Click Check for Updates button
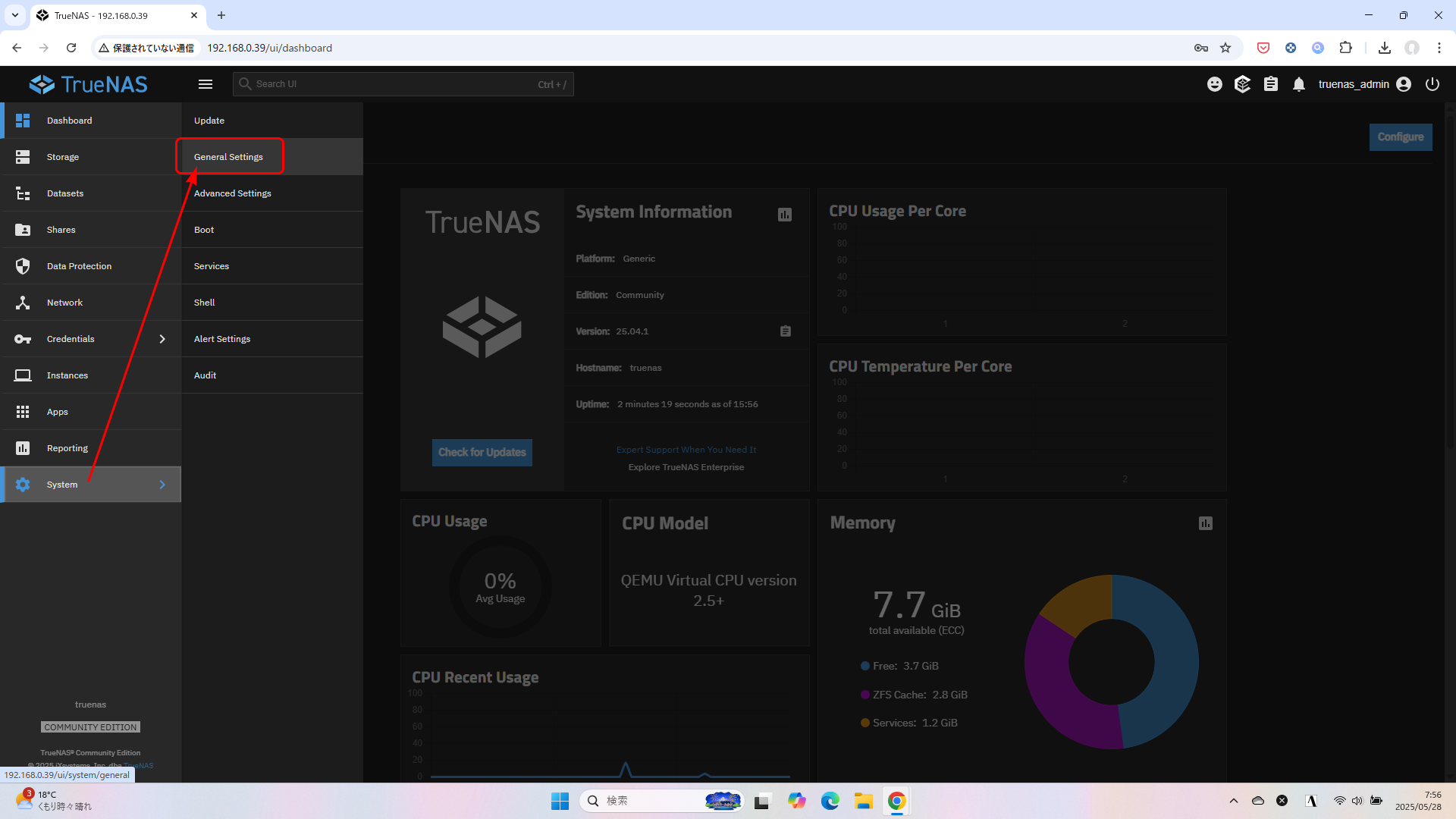1456x819 pixels. (x=482, y=453)
